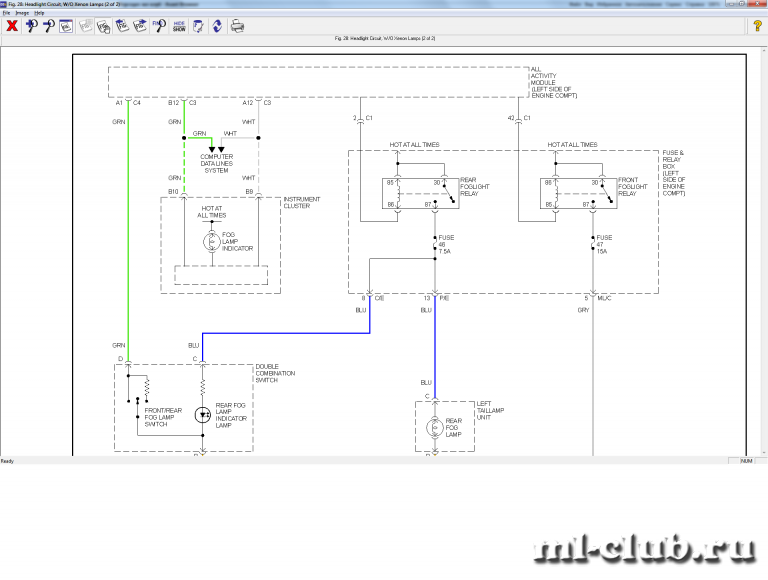Viewport: 768px width, 580px height.
Task: Click the fit image to window icon
Action: (x=65, y=26)
